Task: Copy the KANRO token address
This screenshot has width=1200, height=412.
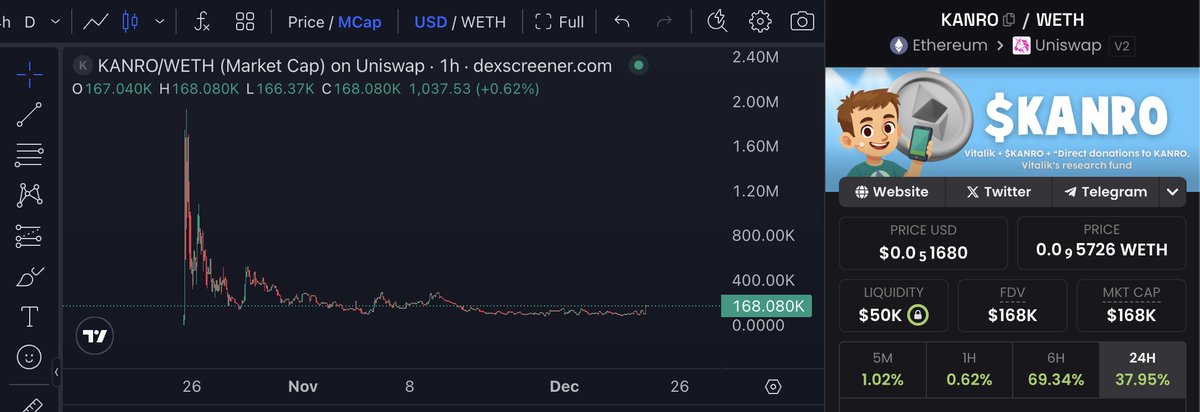Action: click(x=1009, y=19)
